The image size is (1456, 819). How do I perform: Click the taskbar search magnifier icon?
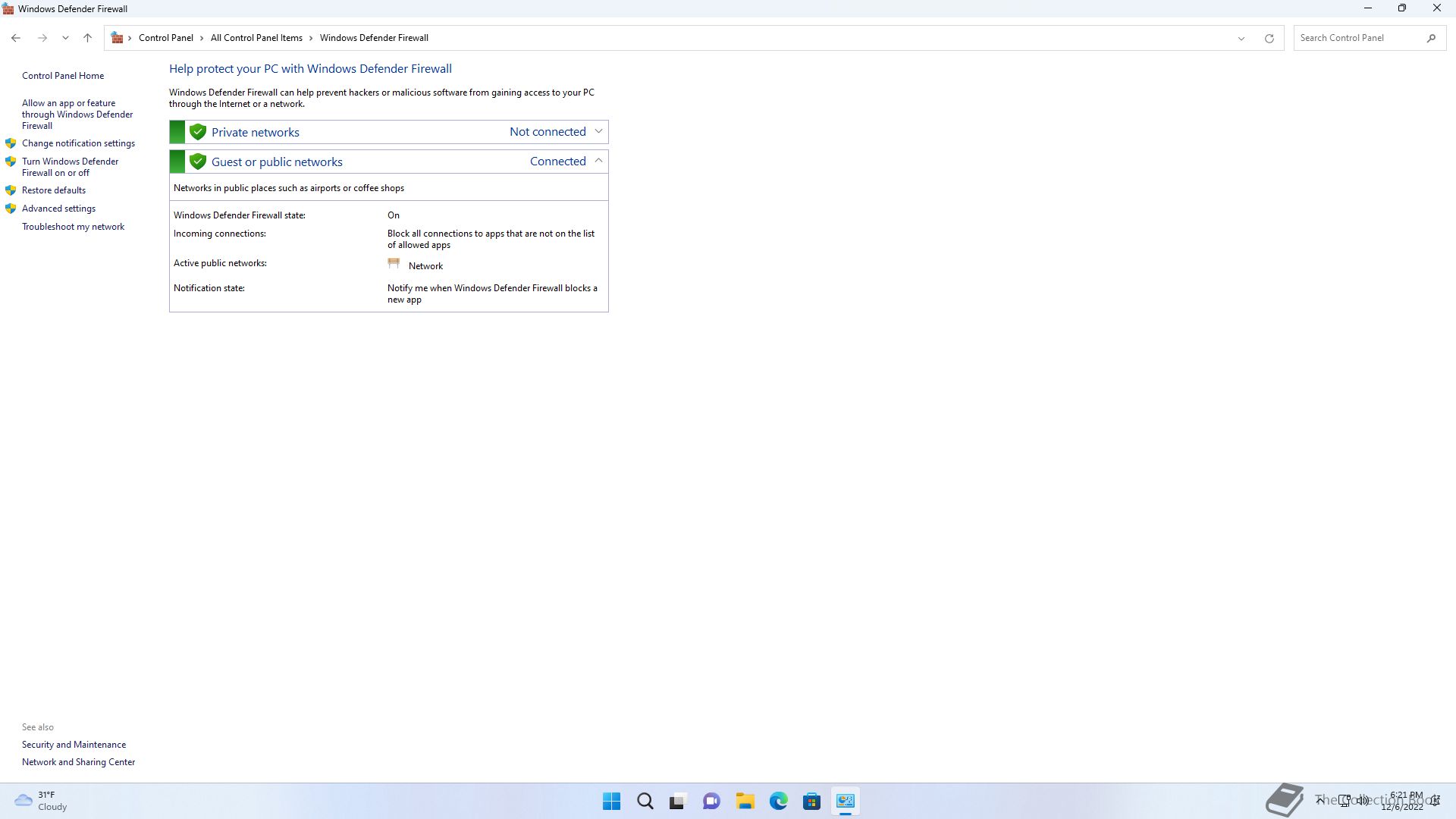point(645,801)
